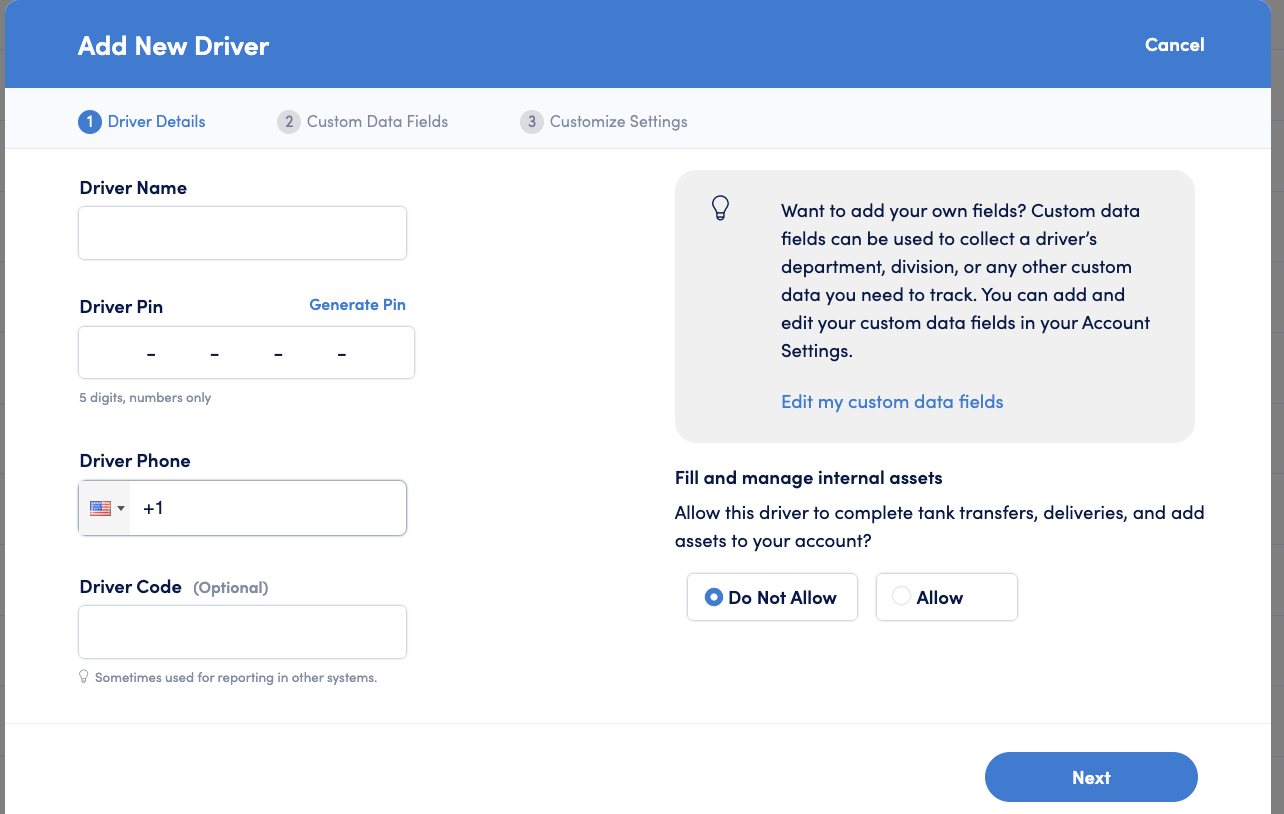This screenshot has height=814, width=1284.
Task: Click into the Driver Pin digits field
Action: click(246, 352)
